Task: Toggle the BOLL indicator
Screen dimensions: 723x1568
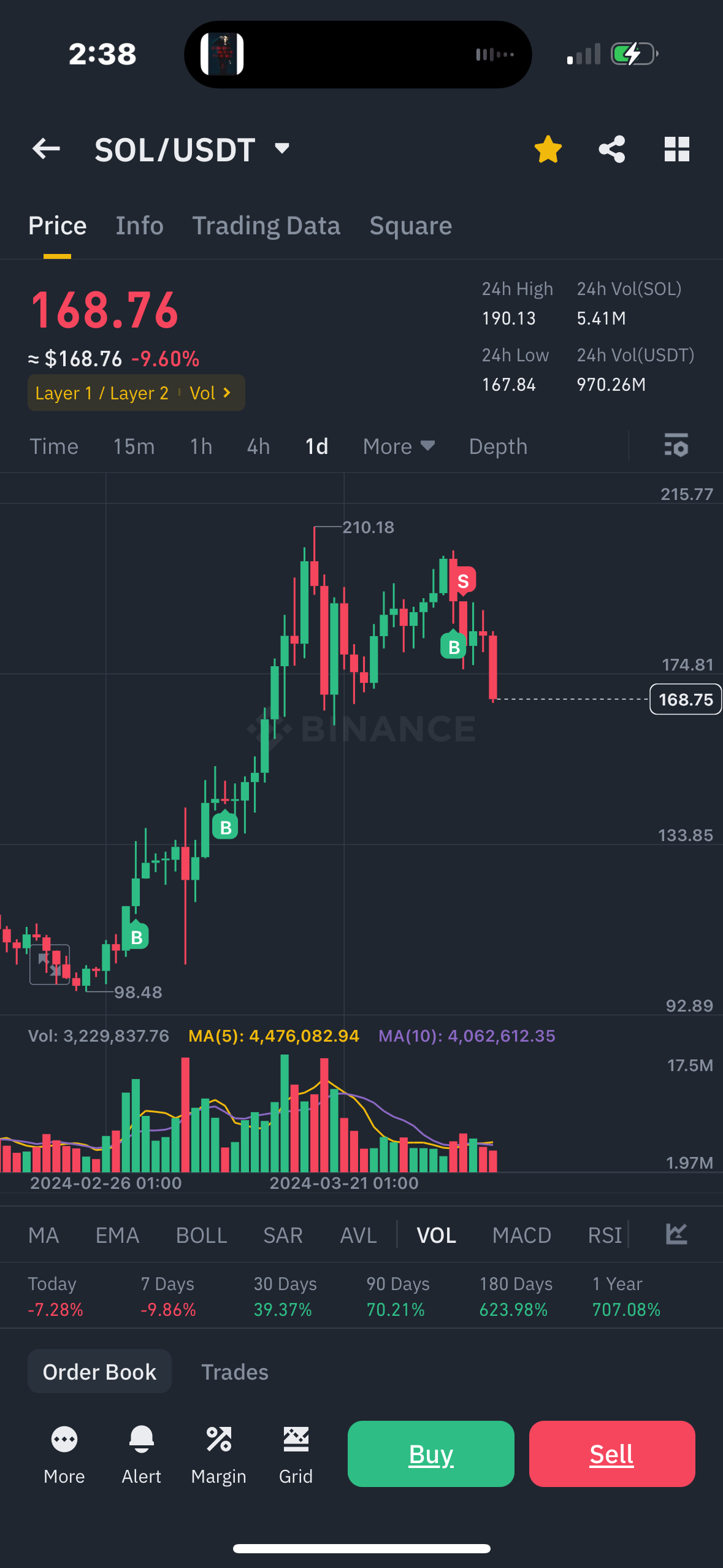Action: (x=201, y=1235)
